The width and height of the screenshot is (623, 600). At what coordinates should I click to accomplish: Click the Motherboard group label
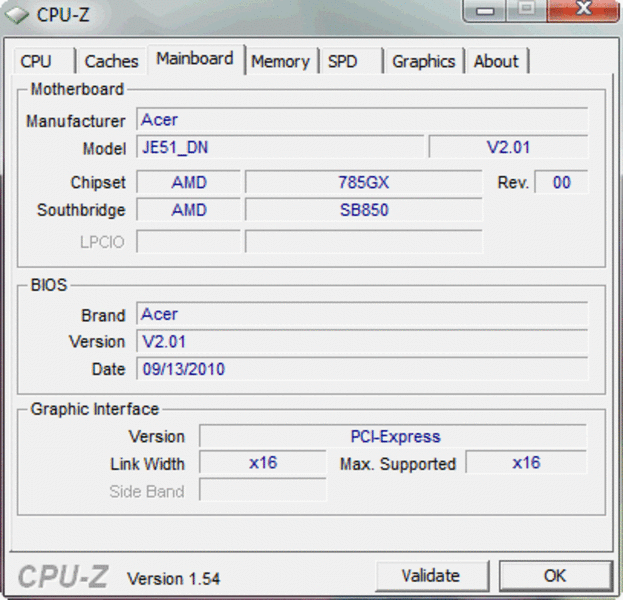tap(77, 89)
